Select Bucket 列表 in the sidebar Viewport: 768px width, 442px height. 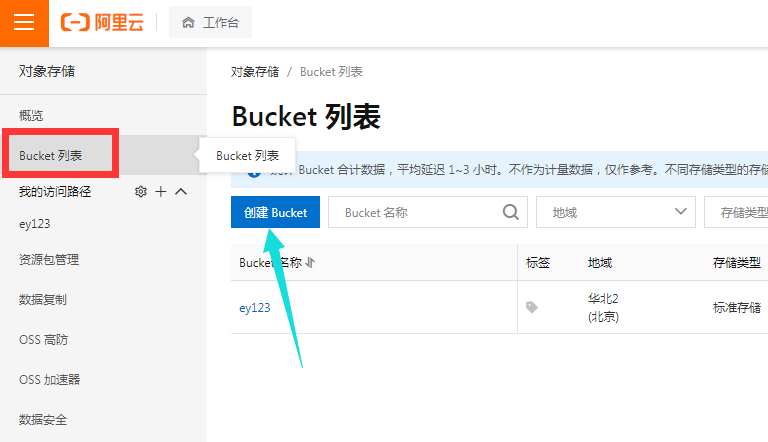(50, 156)
